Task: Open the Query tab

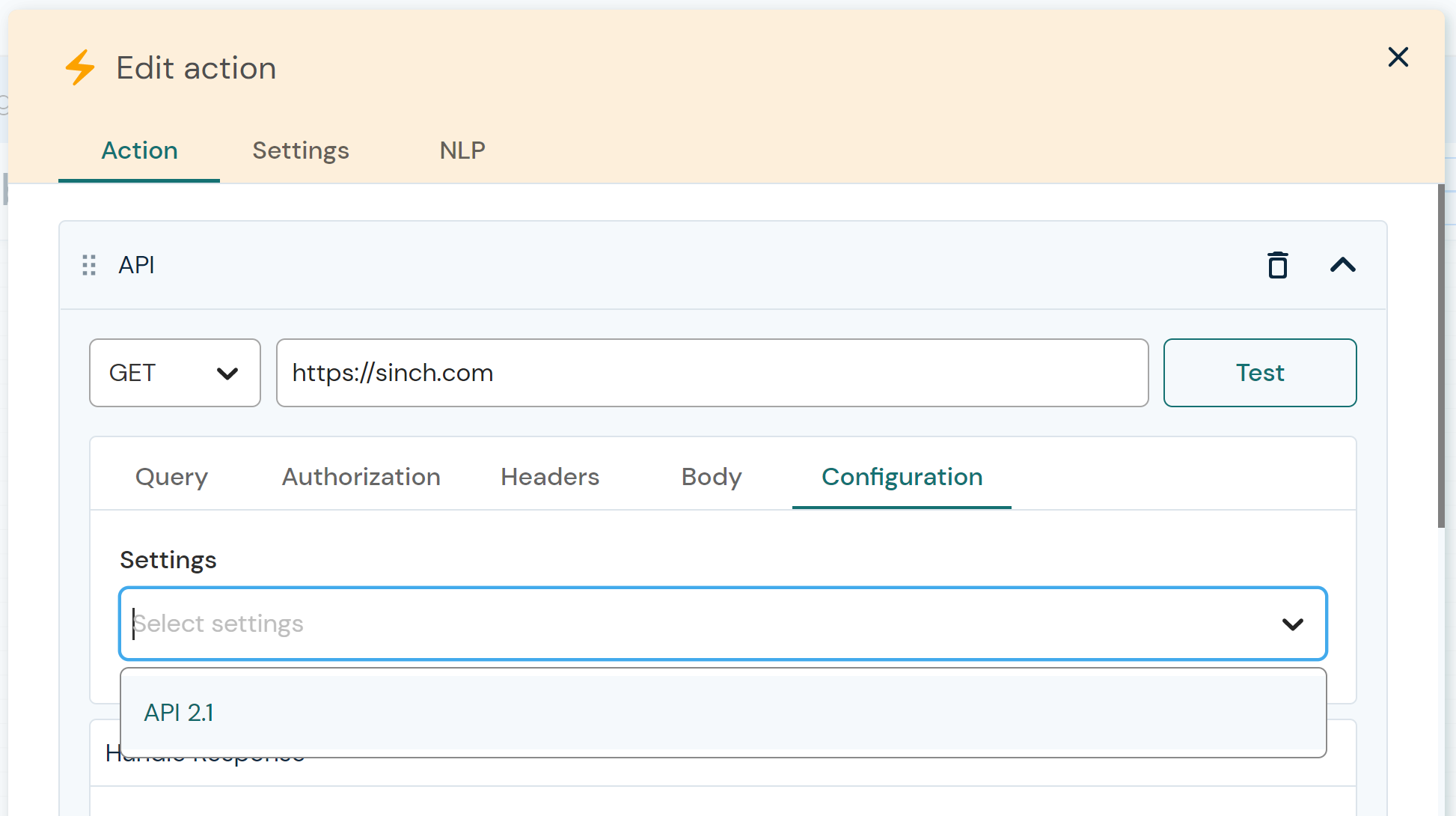Action: [171, 477]
